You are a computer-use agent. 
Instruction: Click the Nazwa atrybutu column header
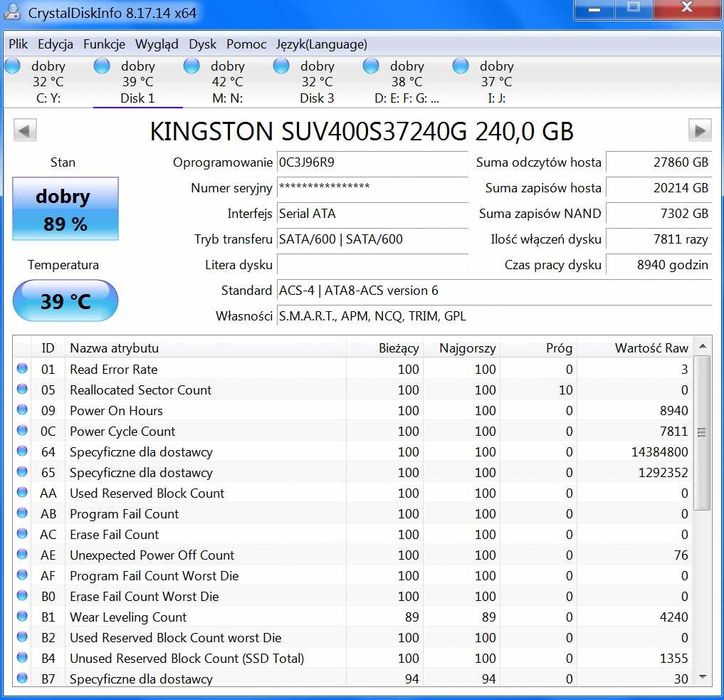coord(206,348)
